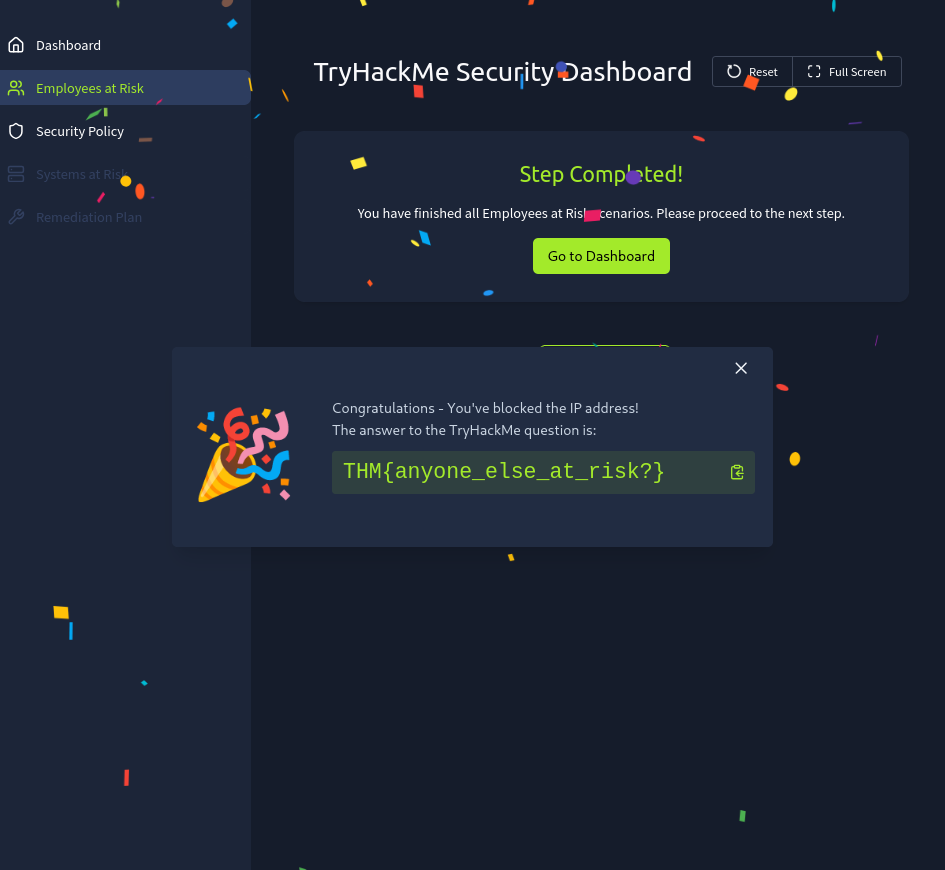Close the congratulations popup
This screenshot has height=870, width=945.
click(x=741, y=368)
